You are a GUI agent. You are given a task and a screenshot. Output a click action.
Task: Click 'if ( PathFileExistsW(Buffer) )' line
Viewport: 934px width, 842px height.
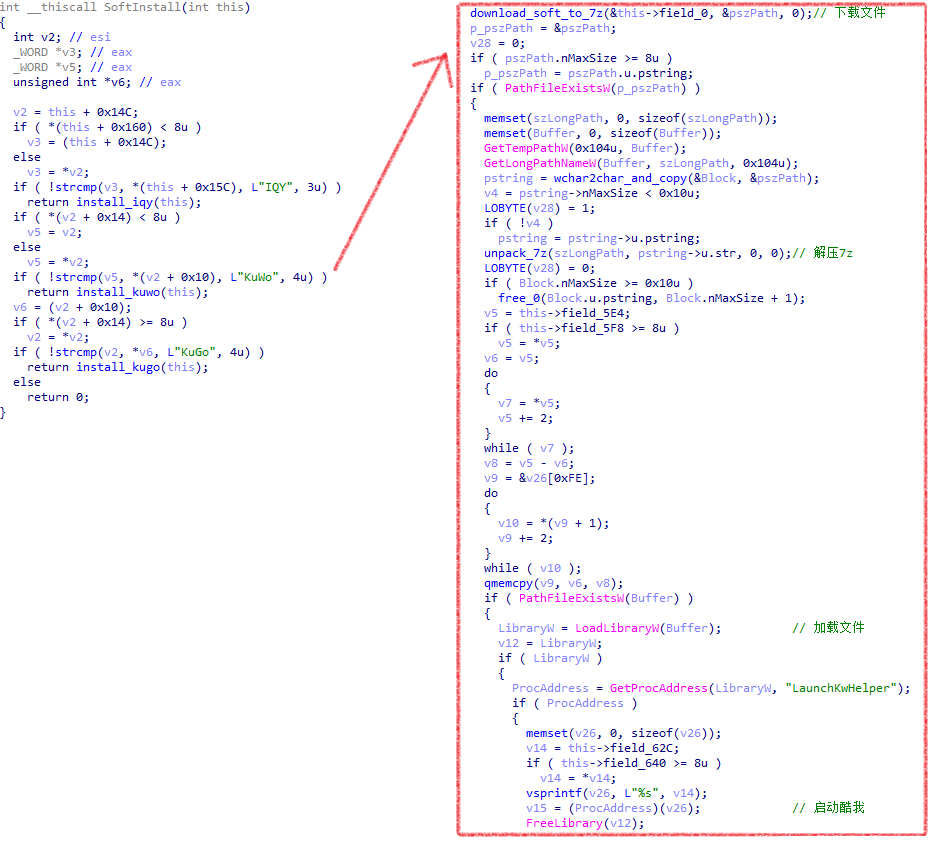point(588,598)
